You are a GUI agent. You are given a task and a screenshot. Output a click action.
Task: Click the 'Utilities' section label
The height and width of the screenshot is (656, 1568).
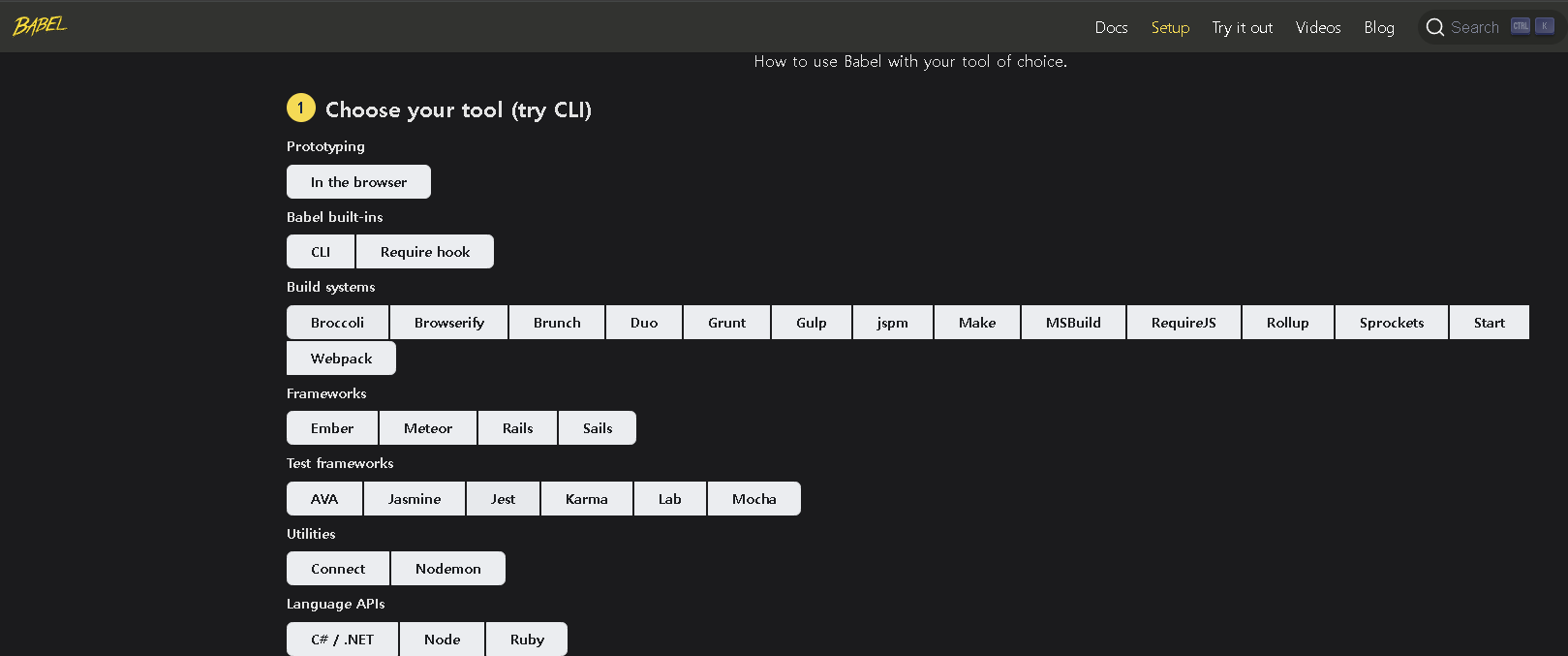(x=311, y=534)
